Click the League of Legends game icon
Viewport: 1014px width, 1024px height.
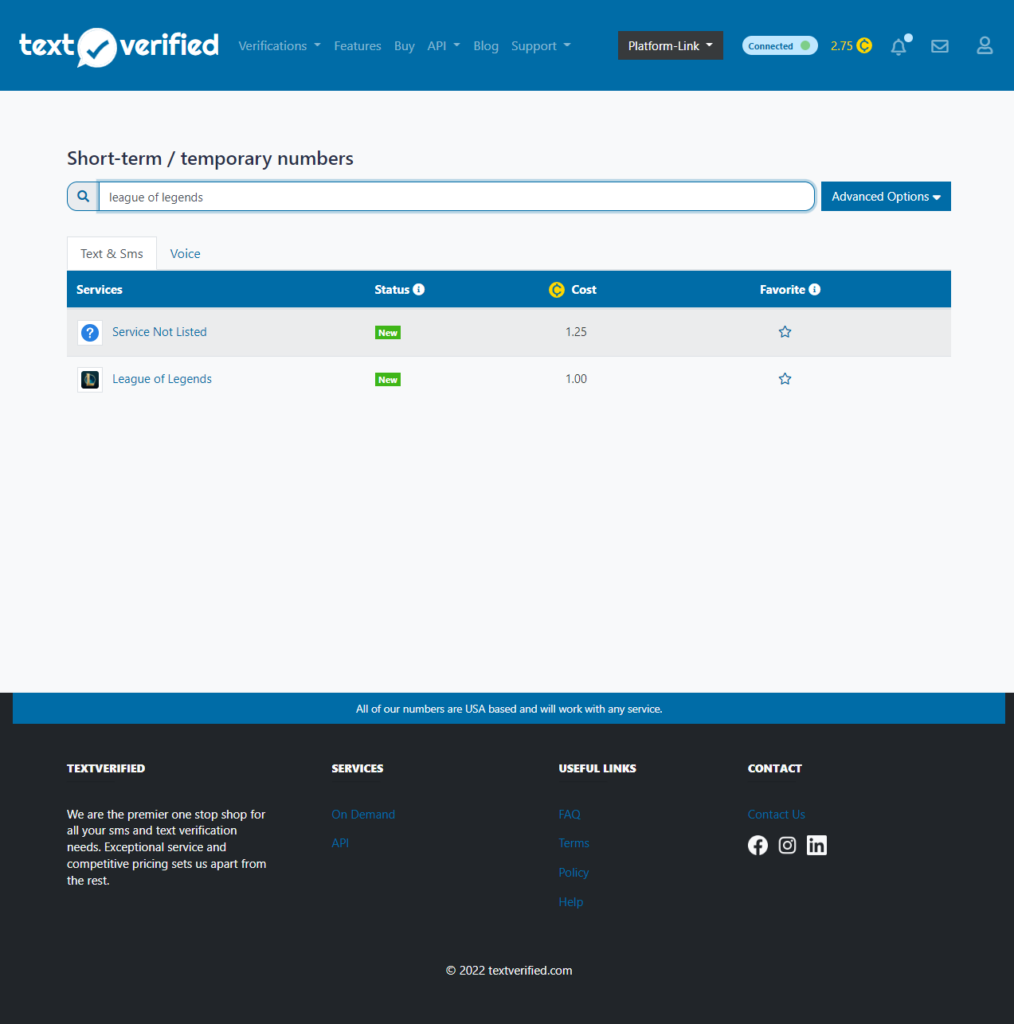click(x=90, y=379)
